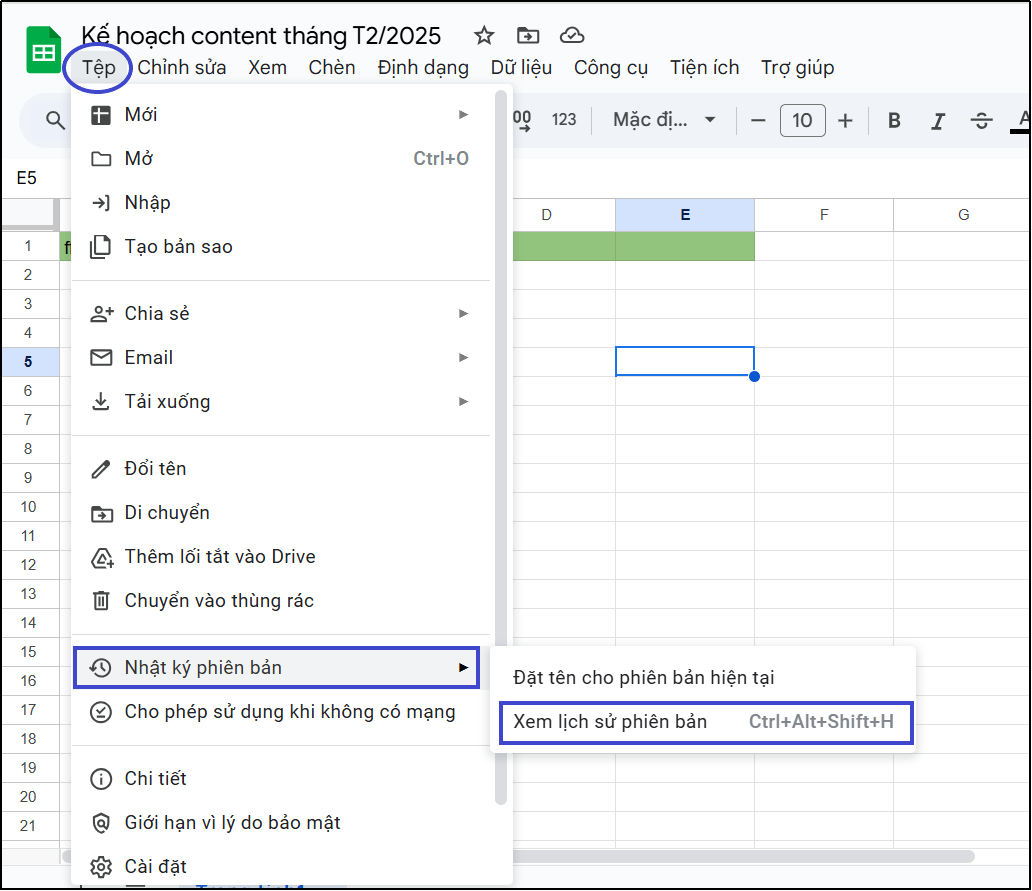Apply strikethrough formatting to text
Image resolution: width=1032 pixels, height=891 pixels.
(981, 120)
